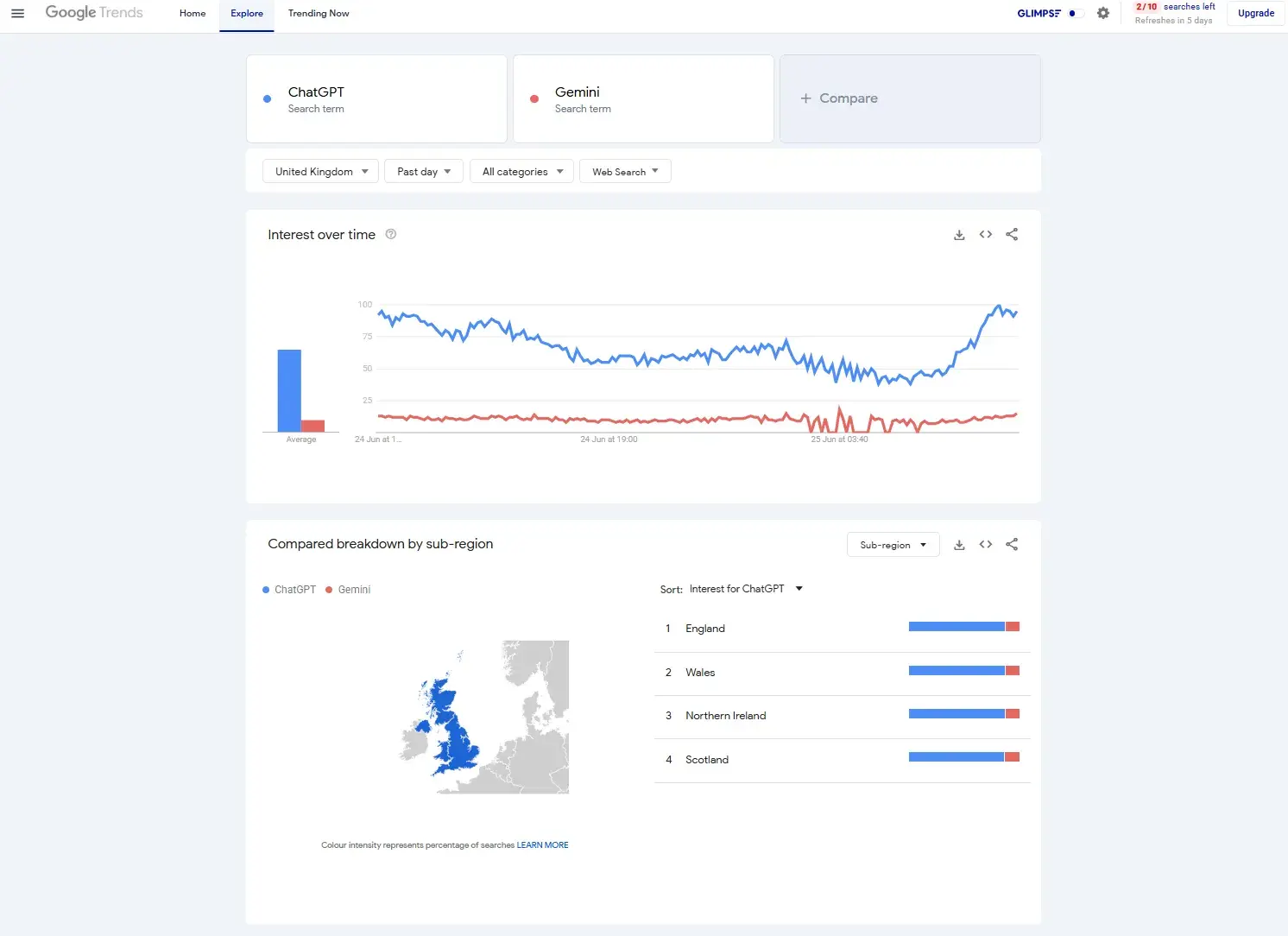The height and width of the screenshot is (936, 1288).
Task: Open Google Trends settings via gear icon
Action: coord(1102,13)
